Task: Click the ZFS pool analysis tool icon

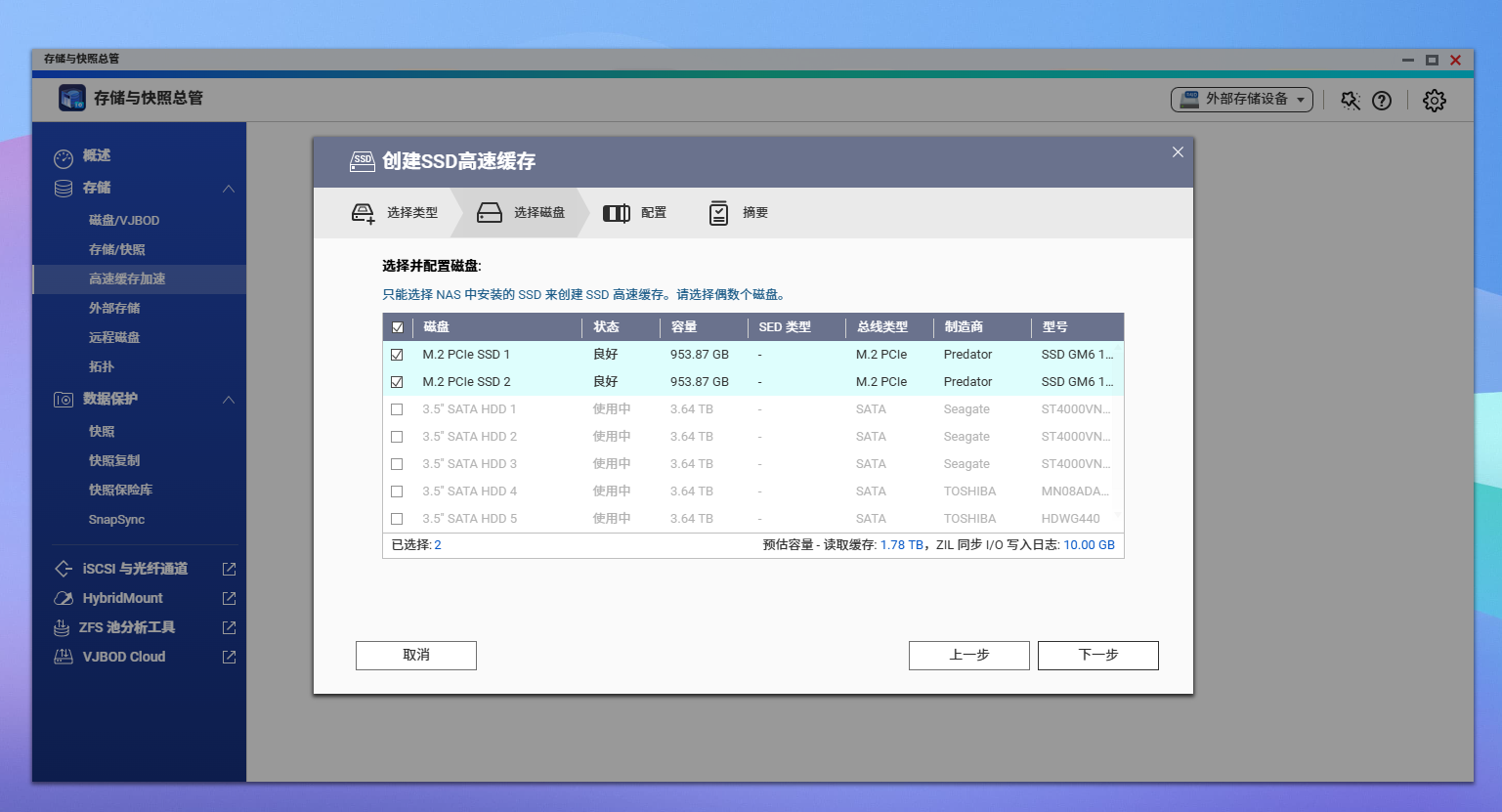Action: click(x=63, y=627)
